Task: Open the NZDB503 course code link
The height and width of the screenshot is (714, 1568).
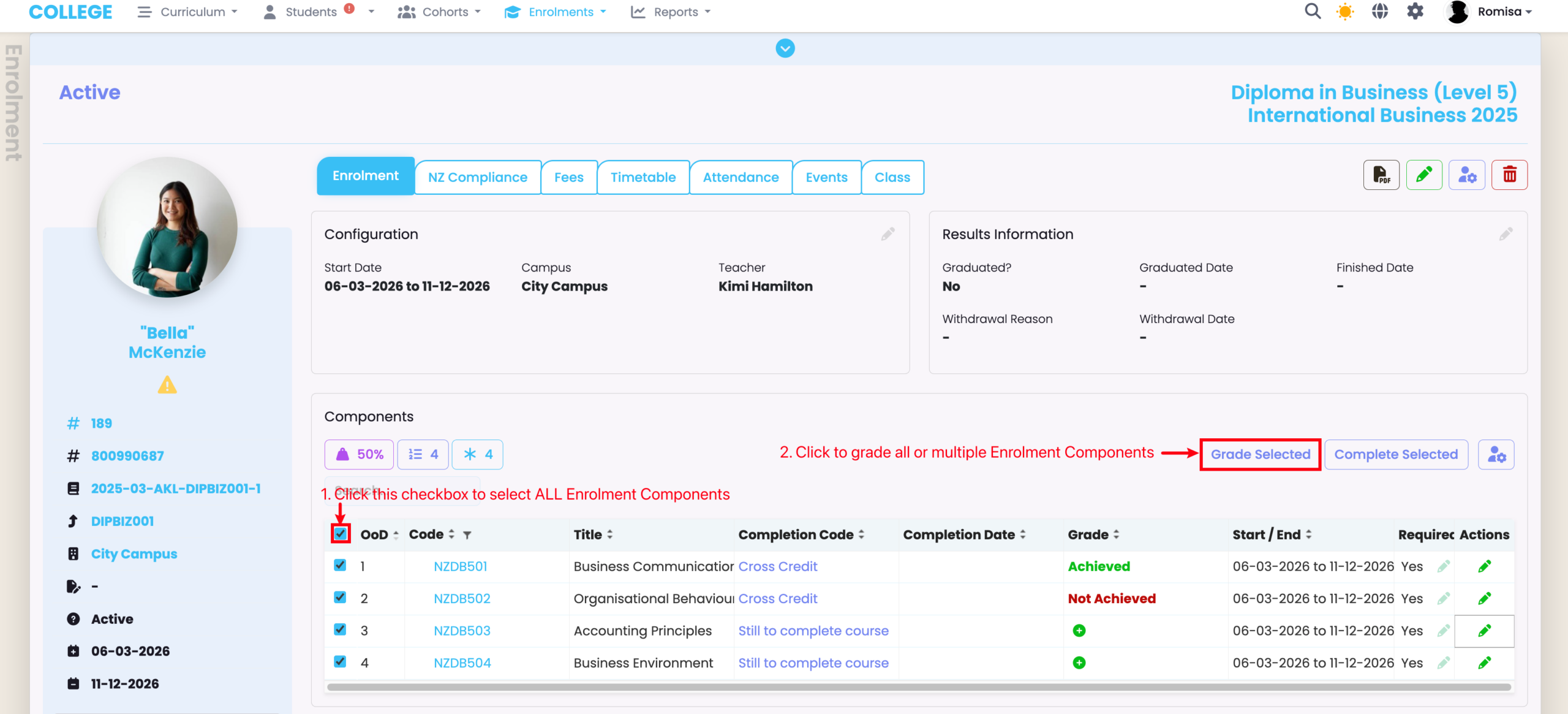Action: [x=462, y=631]
